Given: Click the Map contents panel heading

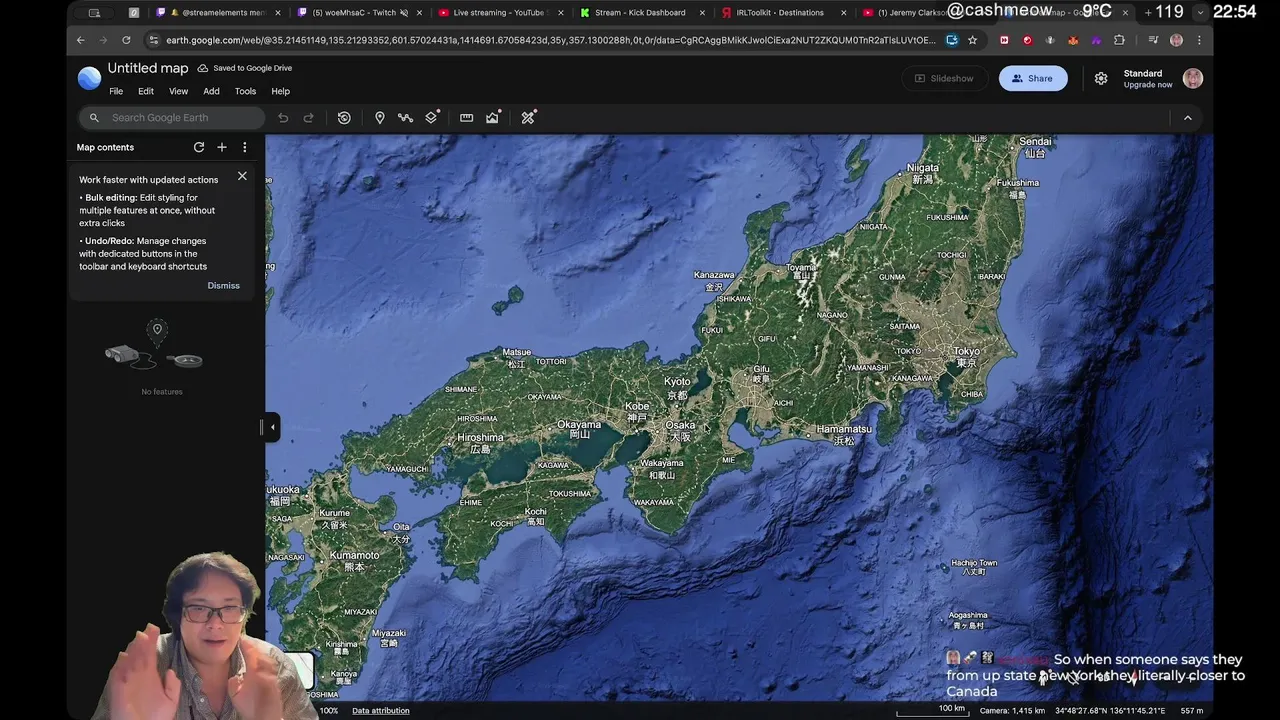Looking at the screenshot, I should tap(105, 147).
